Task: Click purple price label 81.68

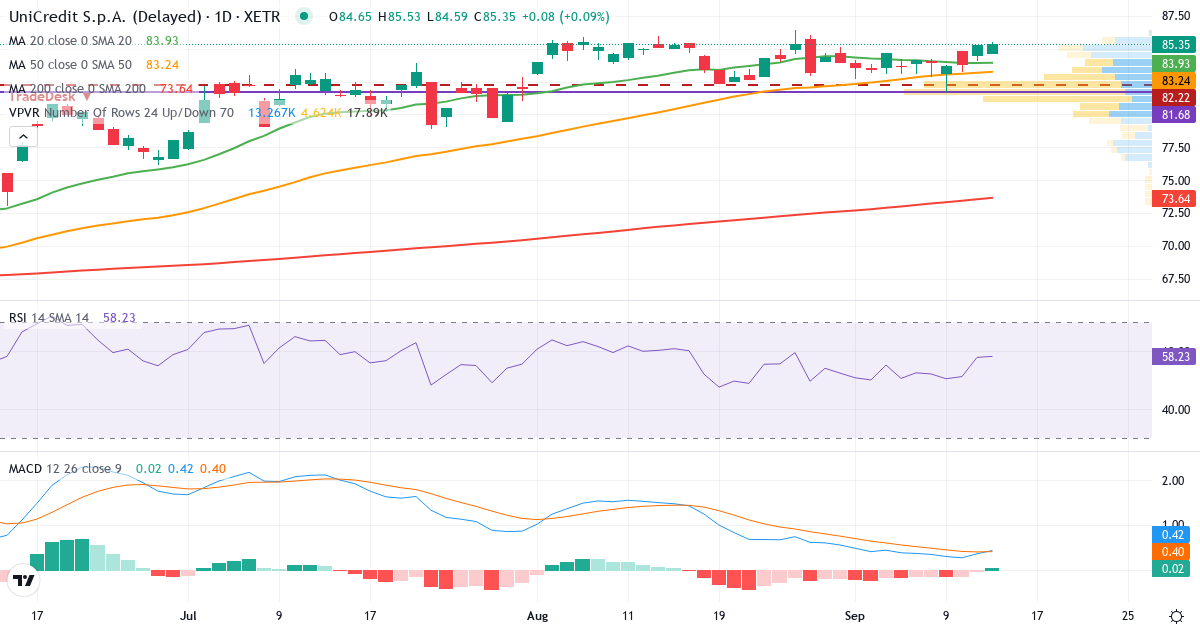Action: [x=1175, y=115]
